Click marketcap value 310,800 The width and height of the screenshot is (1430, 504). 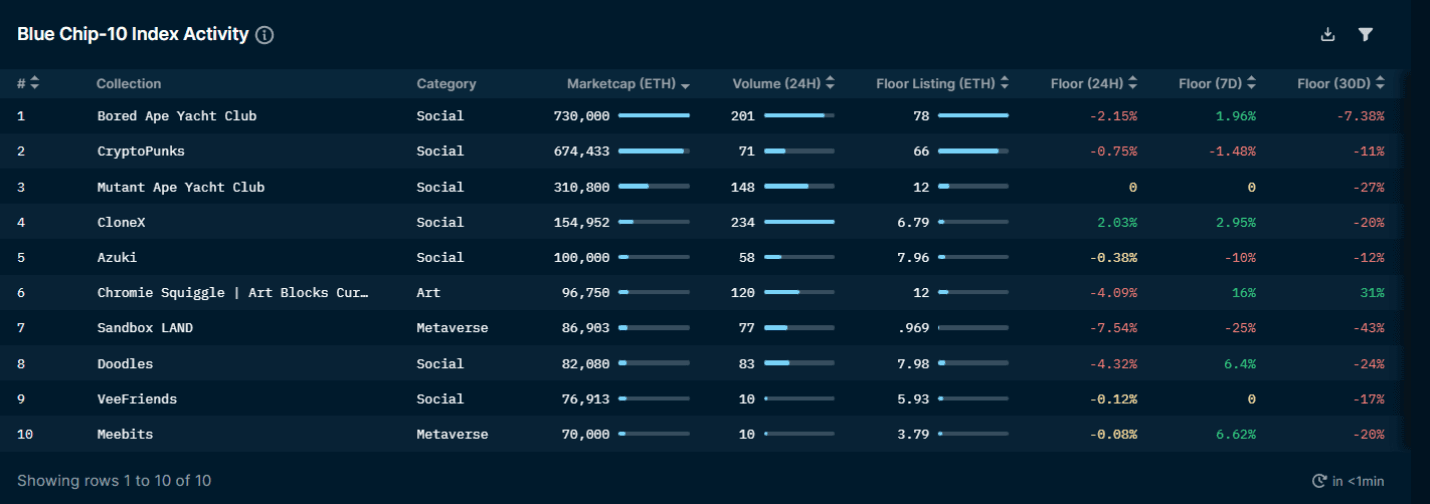pos(581,187)
